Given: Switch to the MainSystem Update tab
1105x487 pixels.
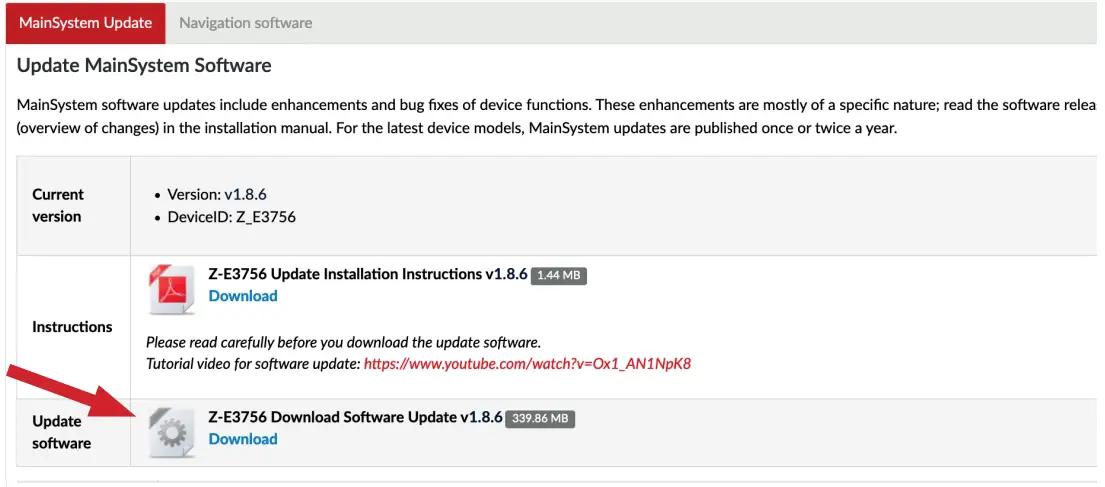Looking at the screenshot, I should (86, 22).
